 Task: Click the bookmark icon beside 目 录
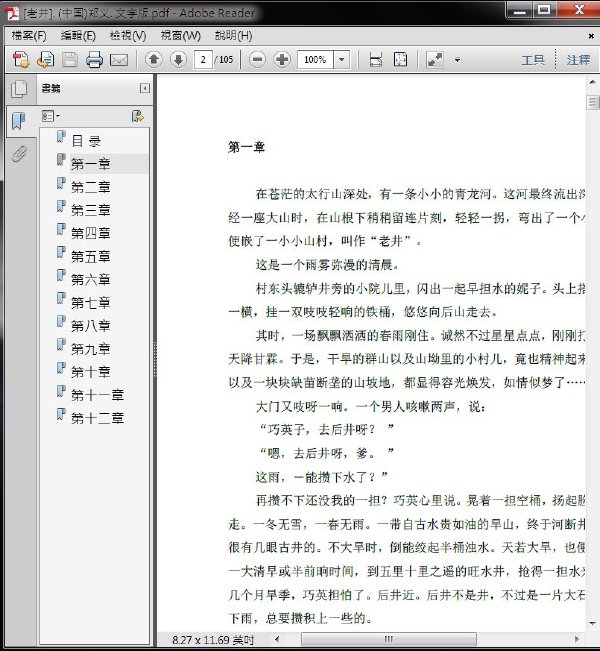61,137
